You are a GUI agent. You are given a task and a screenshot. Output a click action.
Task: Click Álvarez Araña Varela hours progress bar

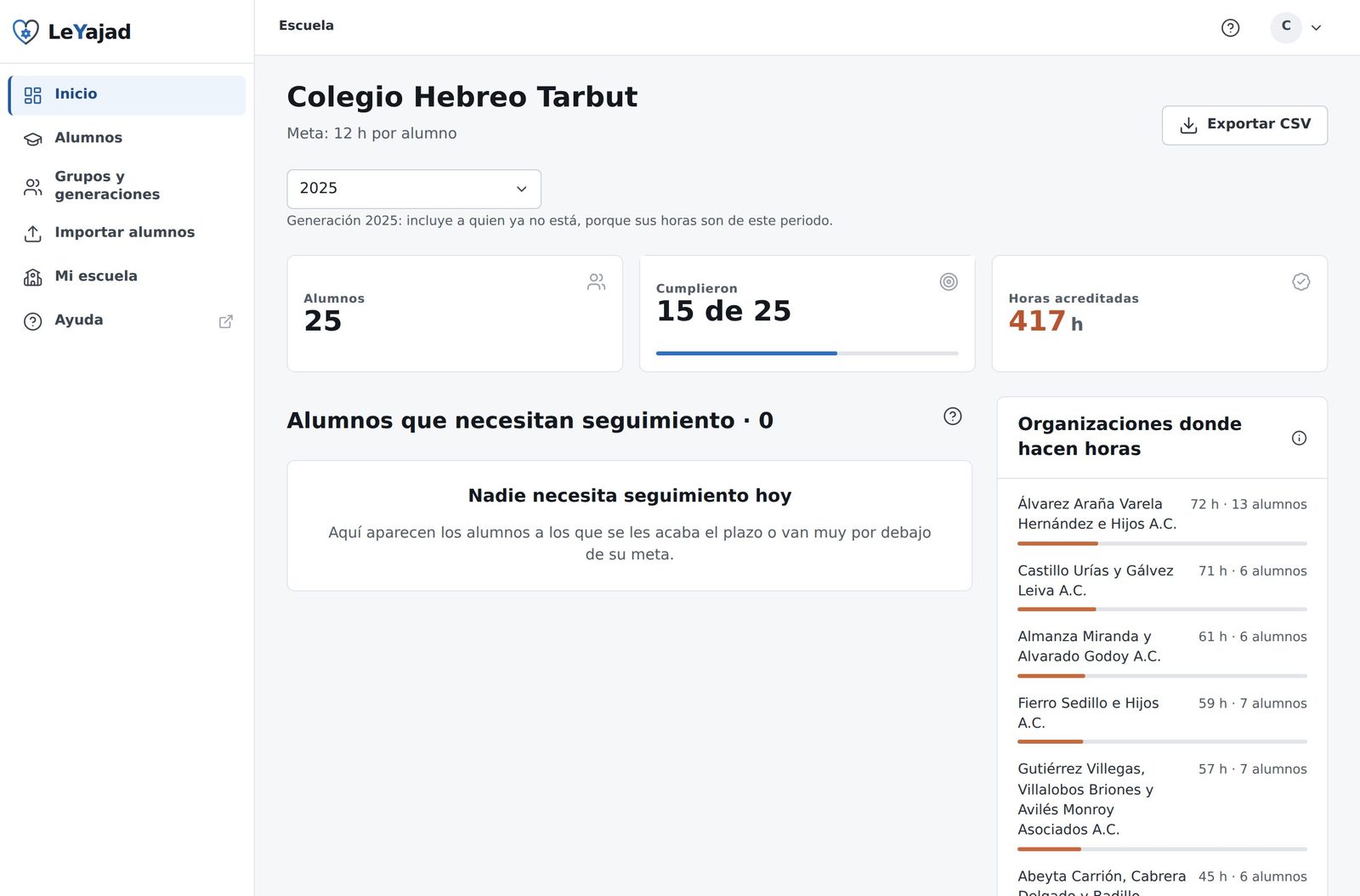[1162, 543]
